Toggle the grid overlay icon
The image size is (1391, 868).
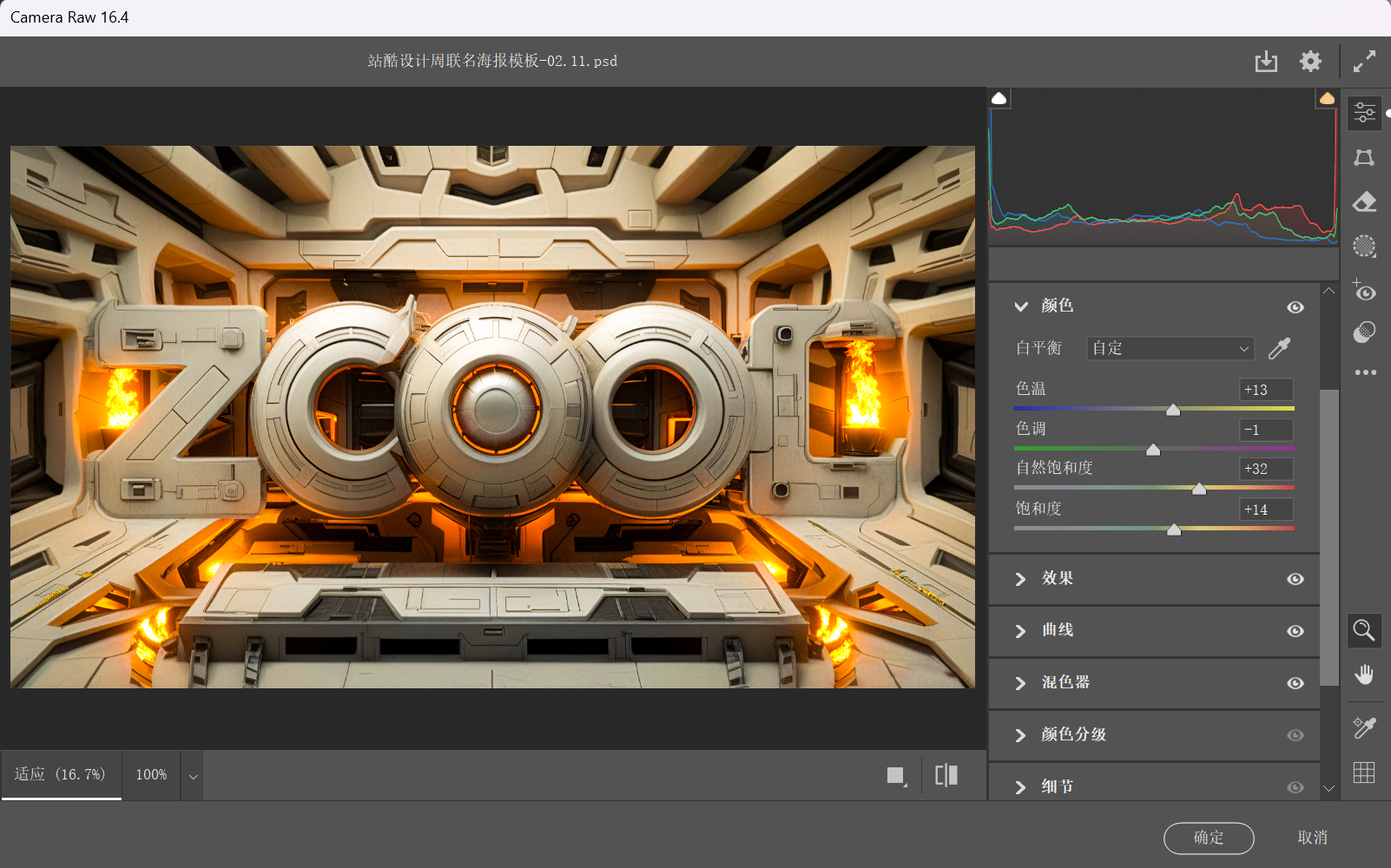click(1364, 772)
